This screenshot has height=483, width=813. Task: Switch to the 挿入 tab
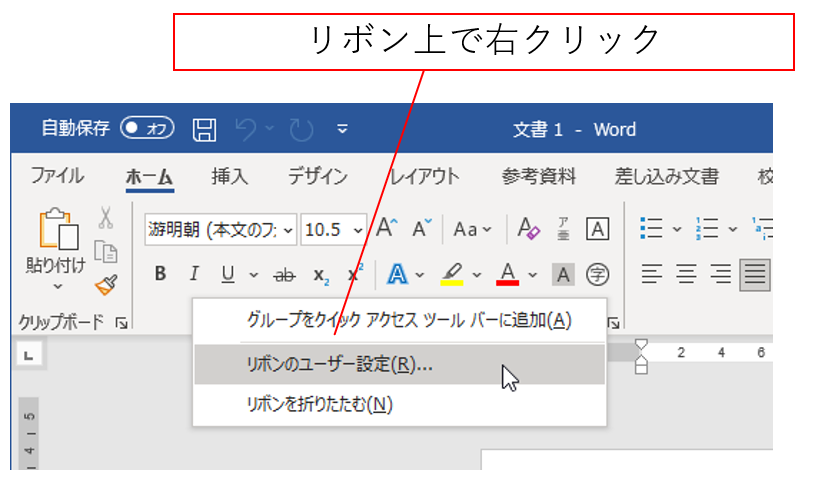pos(229,177)
